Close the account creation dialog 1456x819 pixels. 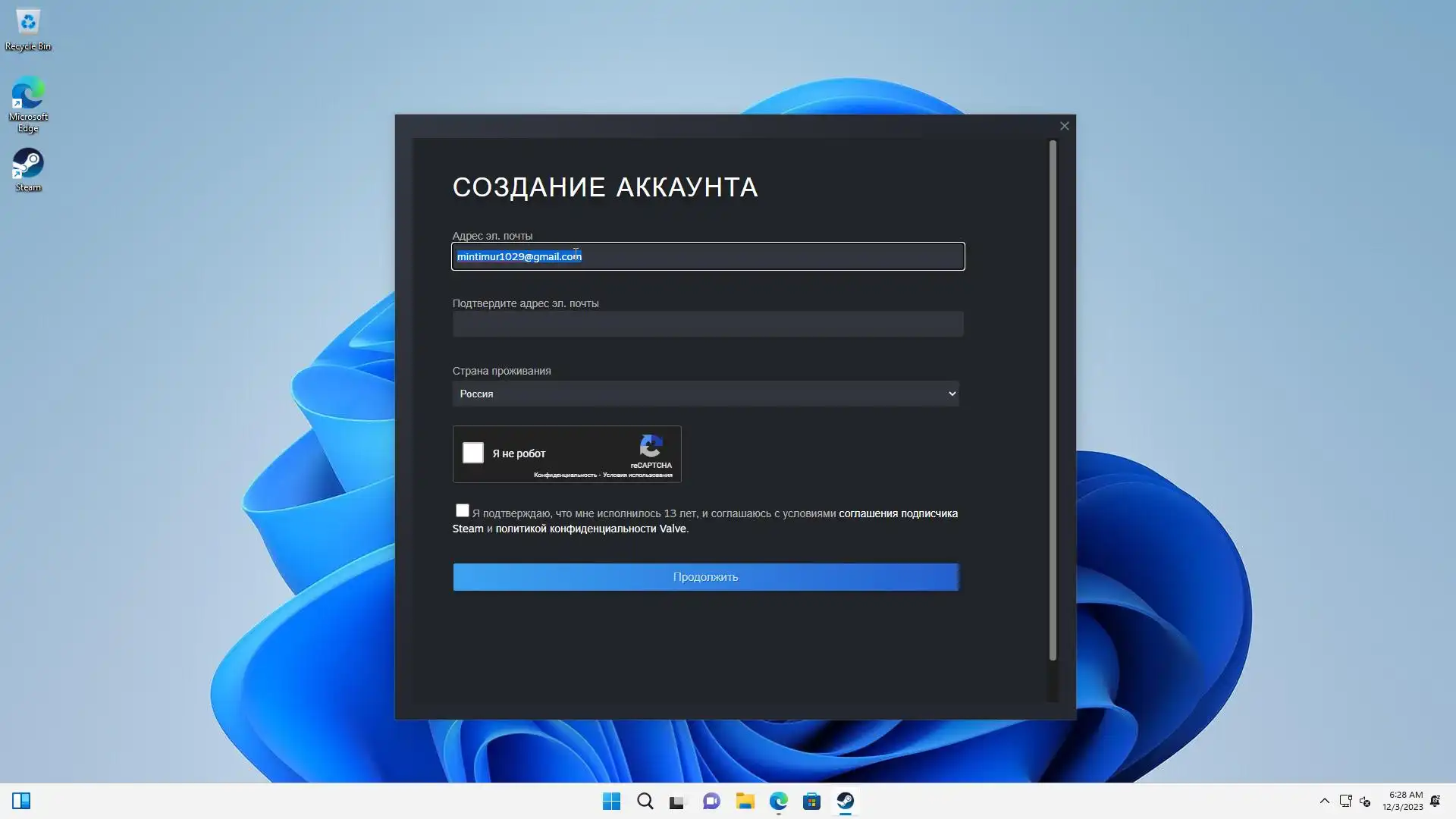pyautogui.click(x=1064, y=126)
